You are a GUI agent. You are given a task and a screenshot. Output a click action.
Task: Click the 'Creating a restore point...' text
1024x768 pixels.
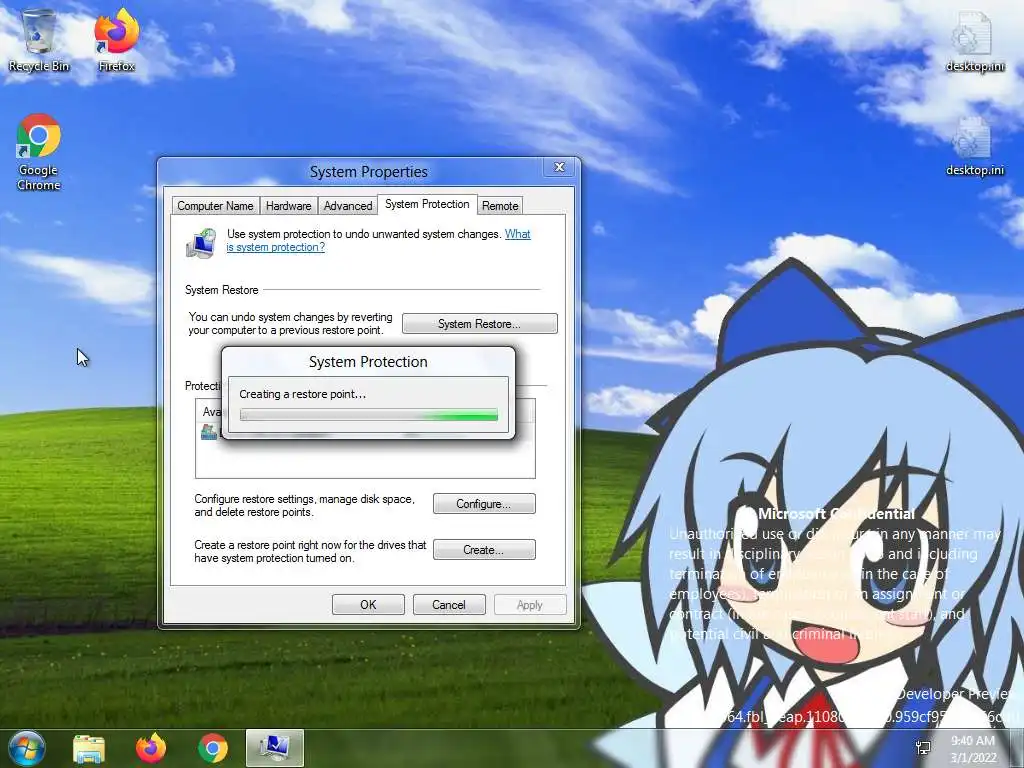[302, 394]
